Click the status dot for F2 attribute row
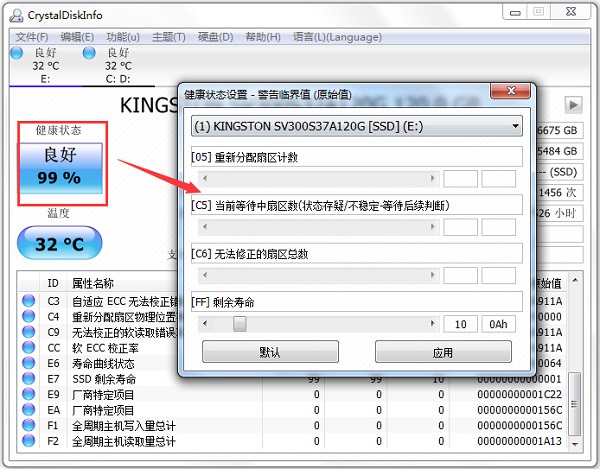The image size is (600, 469). pyautogui.click(x=28, y=441)
